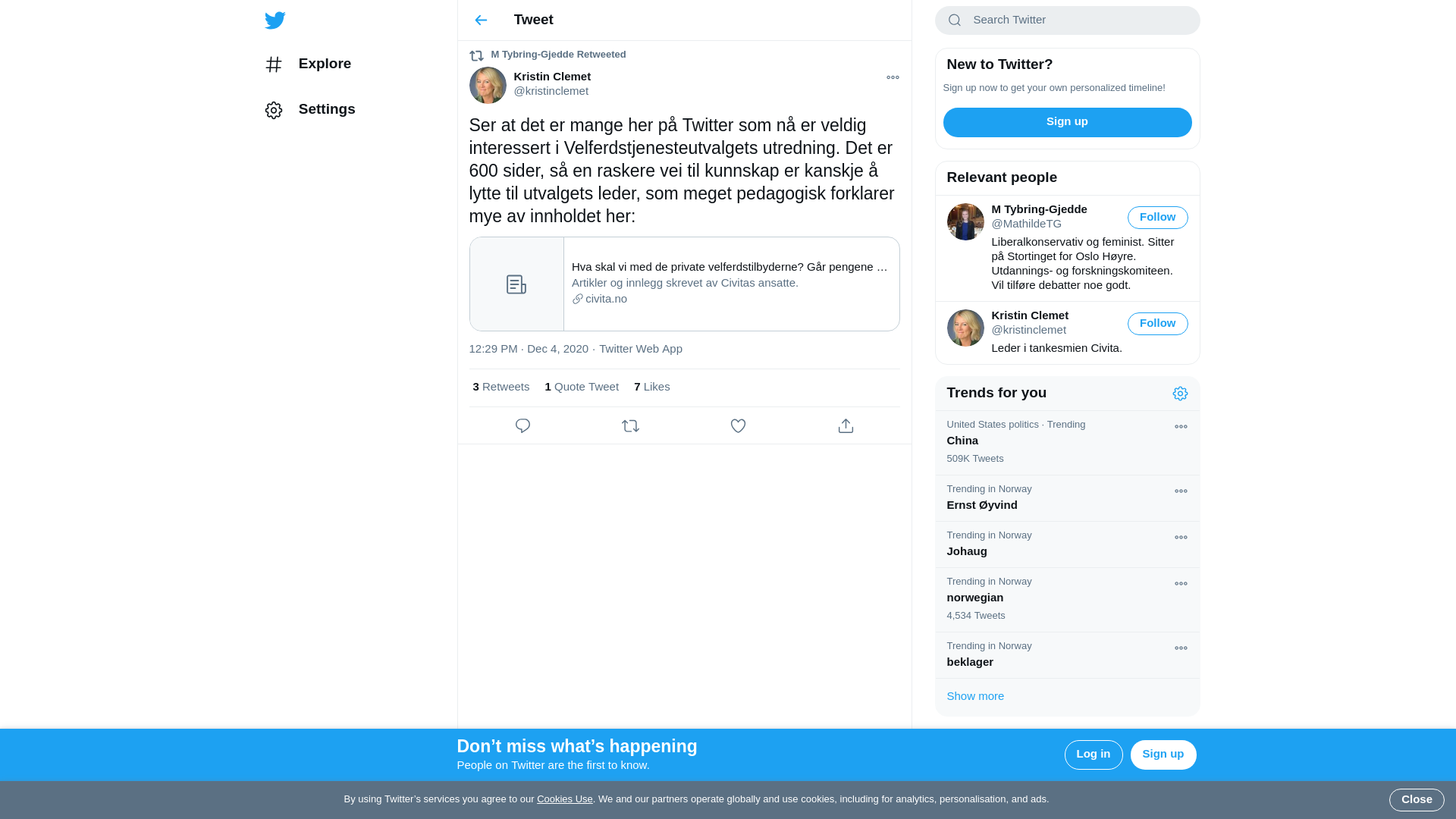Click the Search Twitter field
Screen dimensions: 1456x819
coord(1067,20)
